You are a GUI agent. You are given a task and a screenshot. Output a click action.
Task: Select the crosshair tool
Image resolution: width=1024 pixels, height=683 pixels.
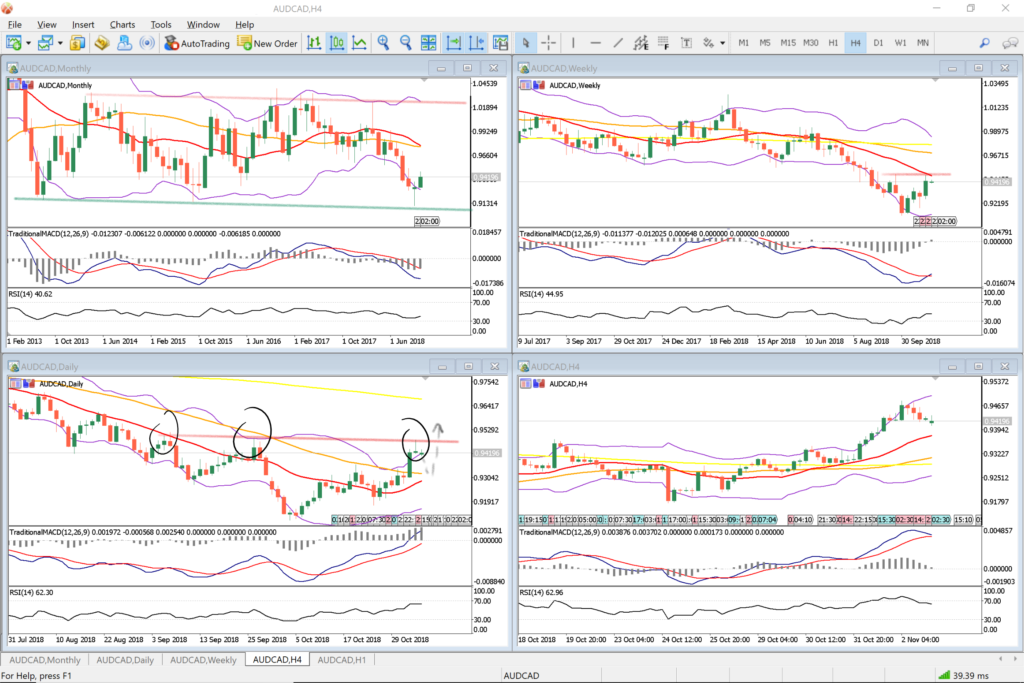549,43
